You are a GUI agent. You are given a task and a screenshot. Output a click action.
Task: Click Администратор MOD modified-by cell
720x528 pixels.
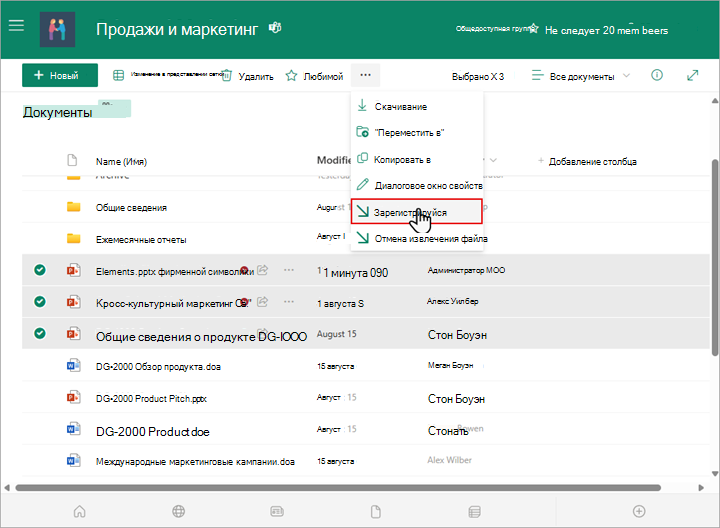(466, 270)
